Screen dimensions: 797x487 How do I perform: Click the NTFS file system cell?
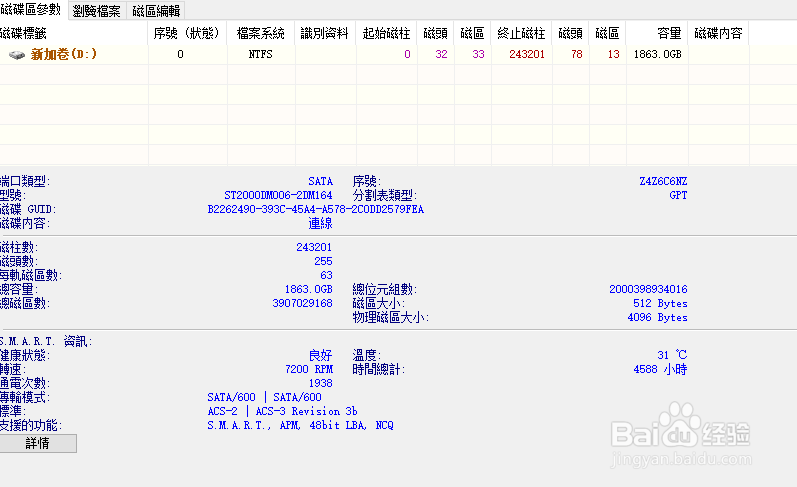pyautogui.click(x=261, y=54)
